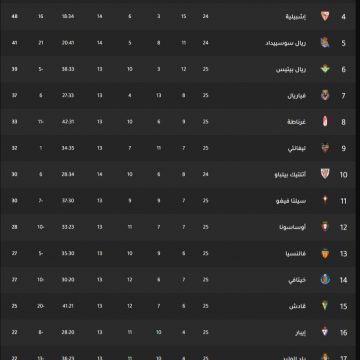This screenshot has height=360, width=360.
Task: Select the Osasuna crest in row 12
Action: click(325, 227)
